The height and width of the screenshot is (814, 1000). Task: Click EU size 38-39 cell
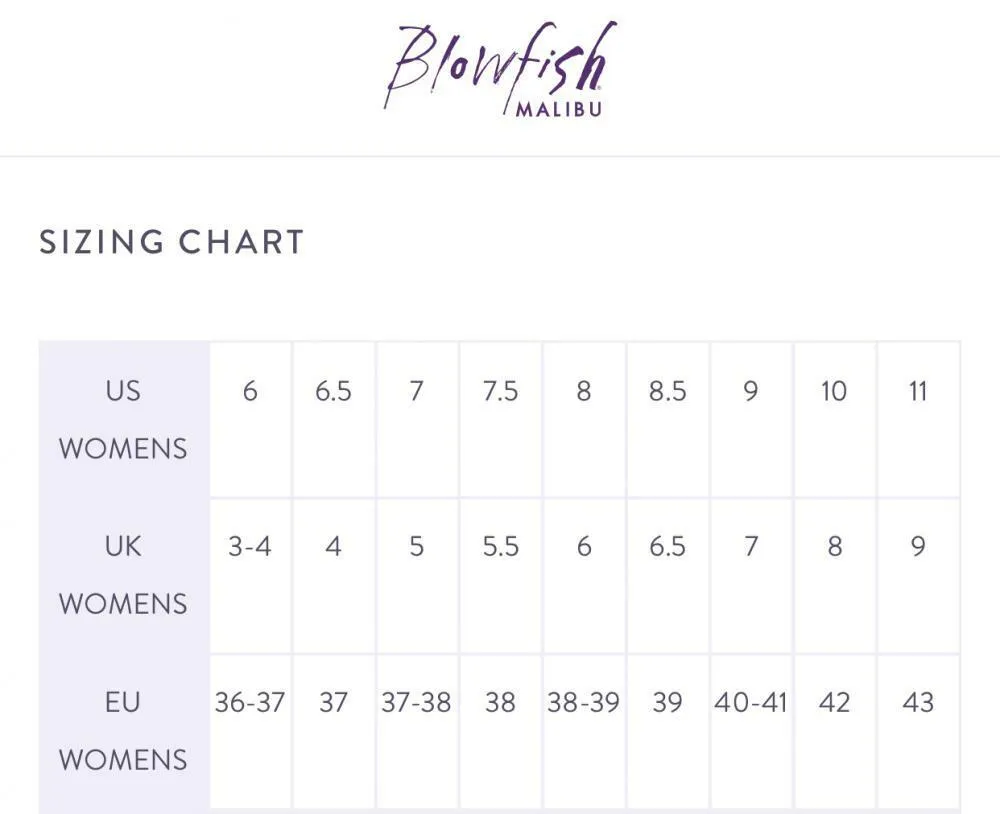click(583, 703)
